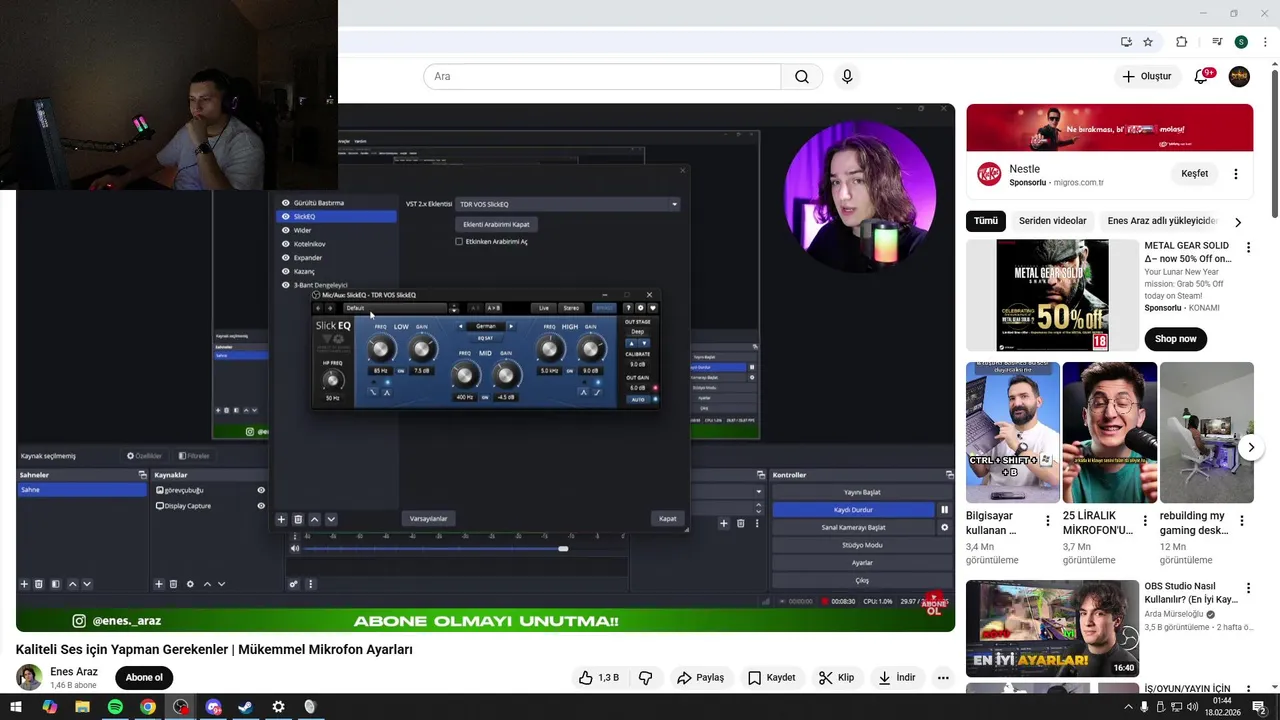This screenshot has width=1280, height=720.
Task: Select the Enes Araz adlı yükleyiciden chip
Action: point(1161,221)
